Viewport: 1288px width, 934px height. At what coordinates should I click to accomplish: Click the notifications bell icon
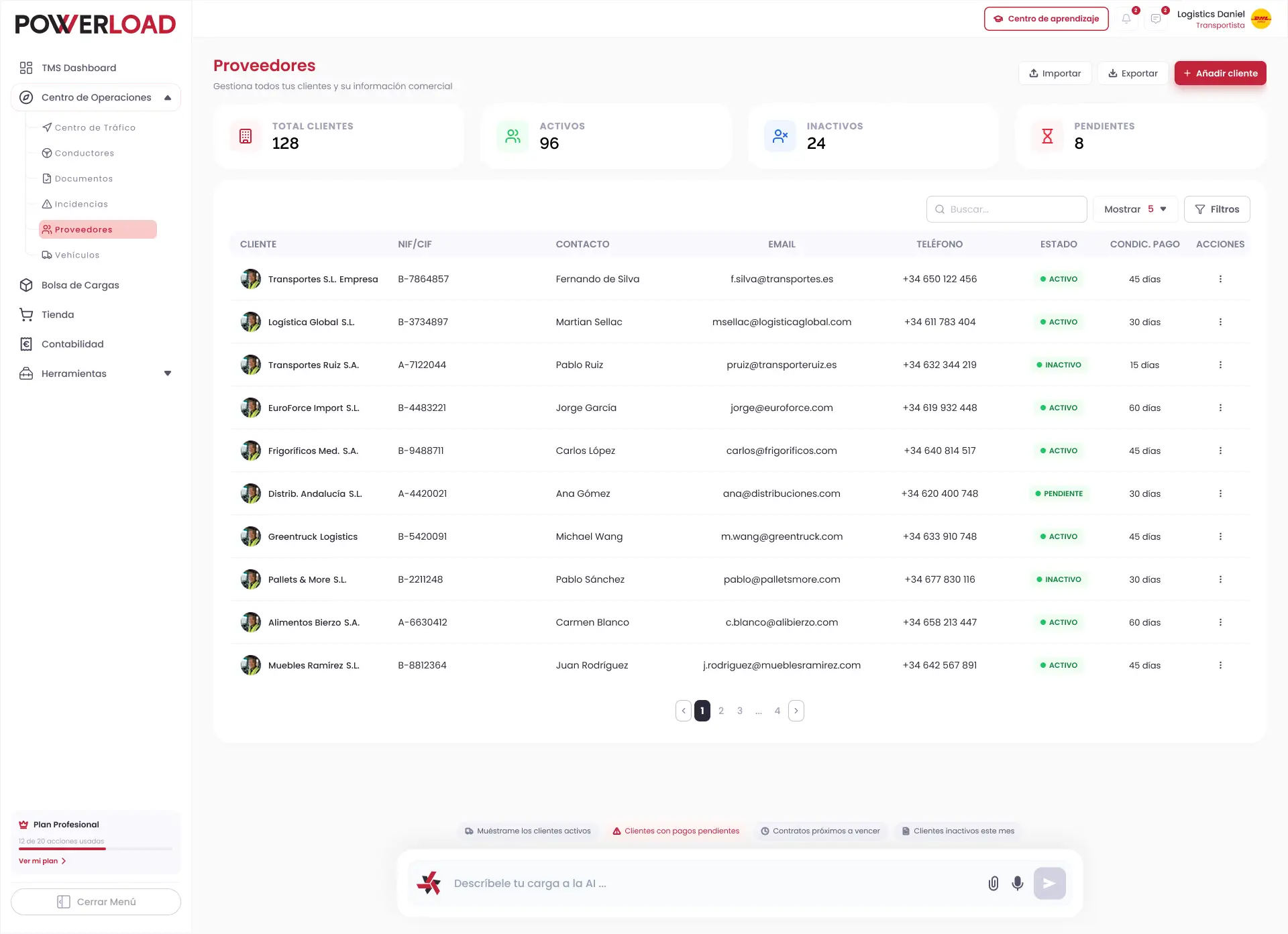[1126, 19]
